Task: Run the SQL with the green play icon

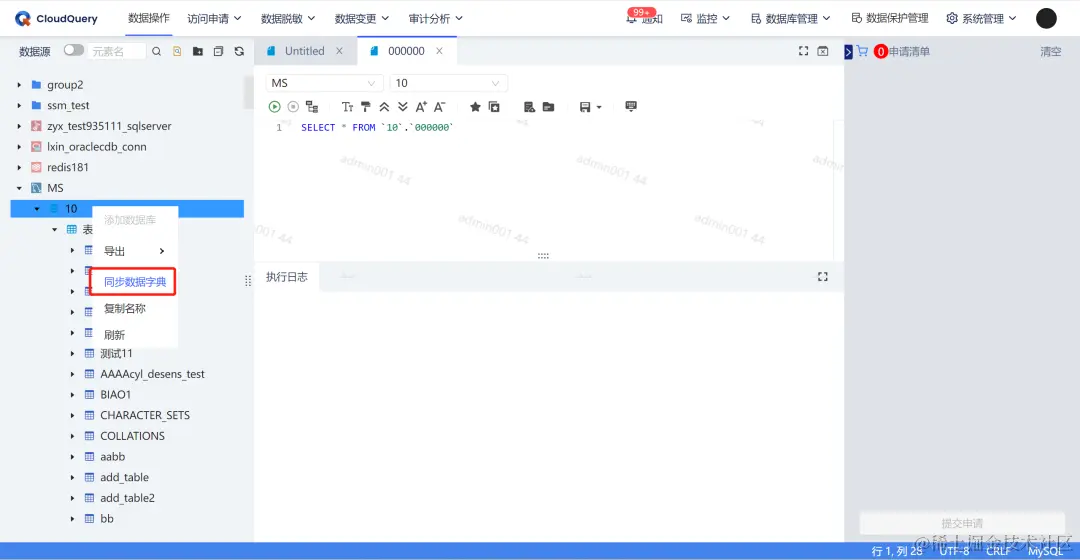Action: pos(274,107)
